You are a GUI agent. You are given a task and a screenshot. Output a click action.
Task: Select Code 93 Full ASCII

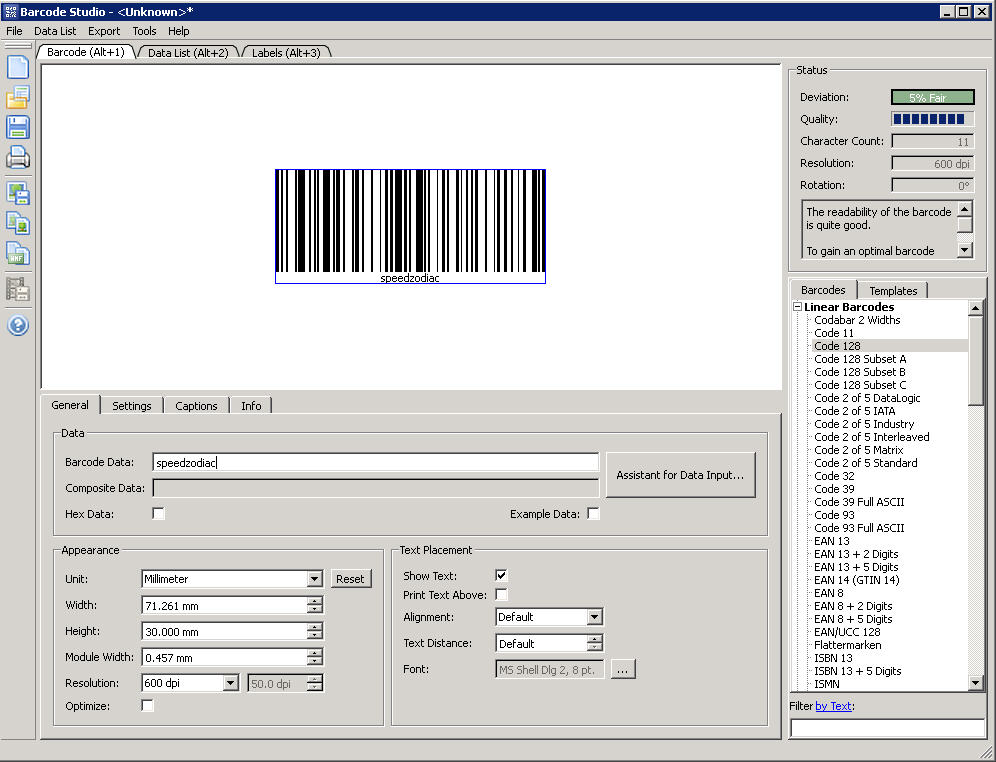pyautogui.click(x=859, y=528)
